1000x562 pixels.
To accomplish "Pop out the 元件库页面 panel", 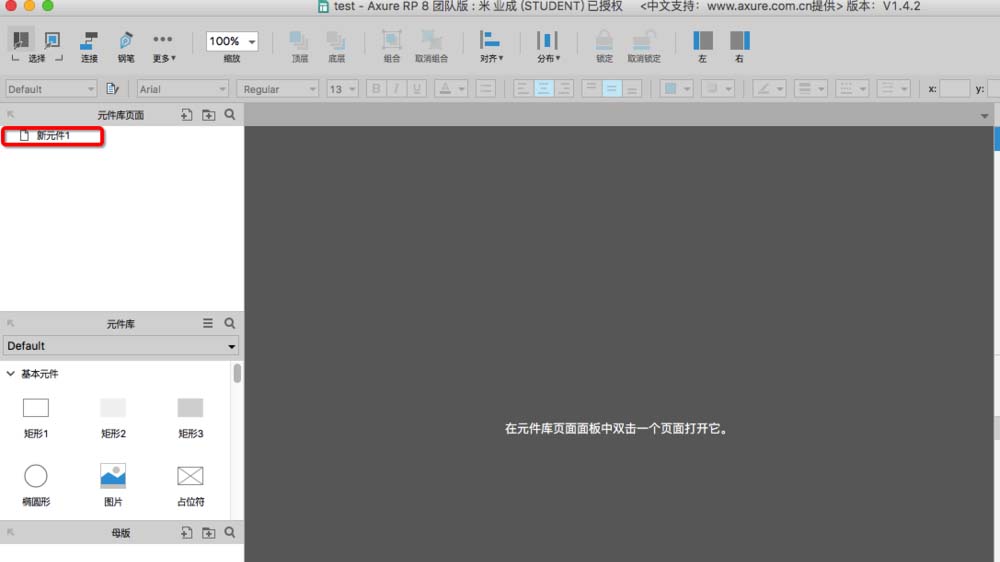I will [x=10, y=114].
